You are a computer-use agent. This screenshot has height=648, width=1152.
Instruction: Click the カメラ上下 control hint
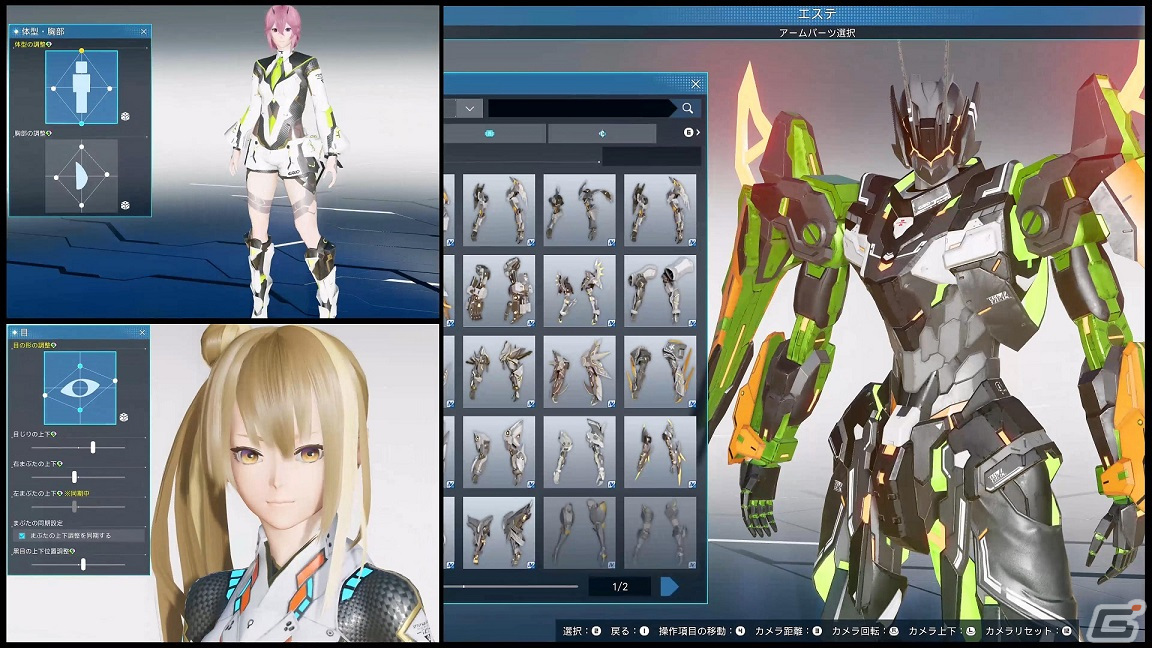pyautogui.click(x=942, y=630)
